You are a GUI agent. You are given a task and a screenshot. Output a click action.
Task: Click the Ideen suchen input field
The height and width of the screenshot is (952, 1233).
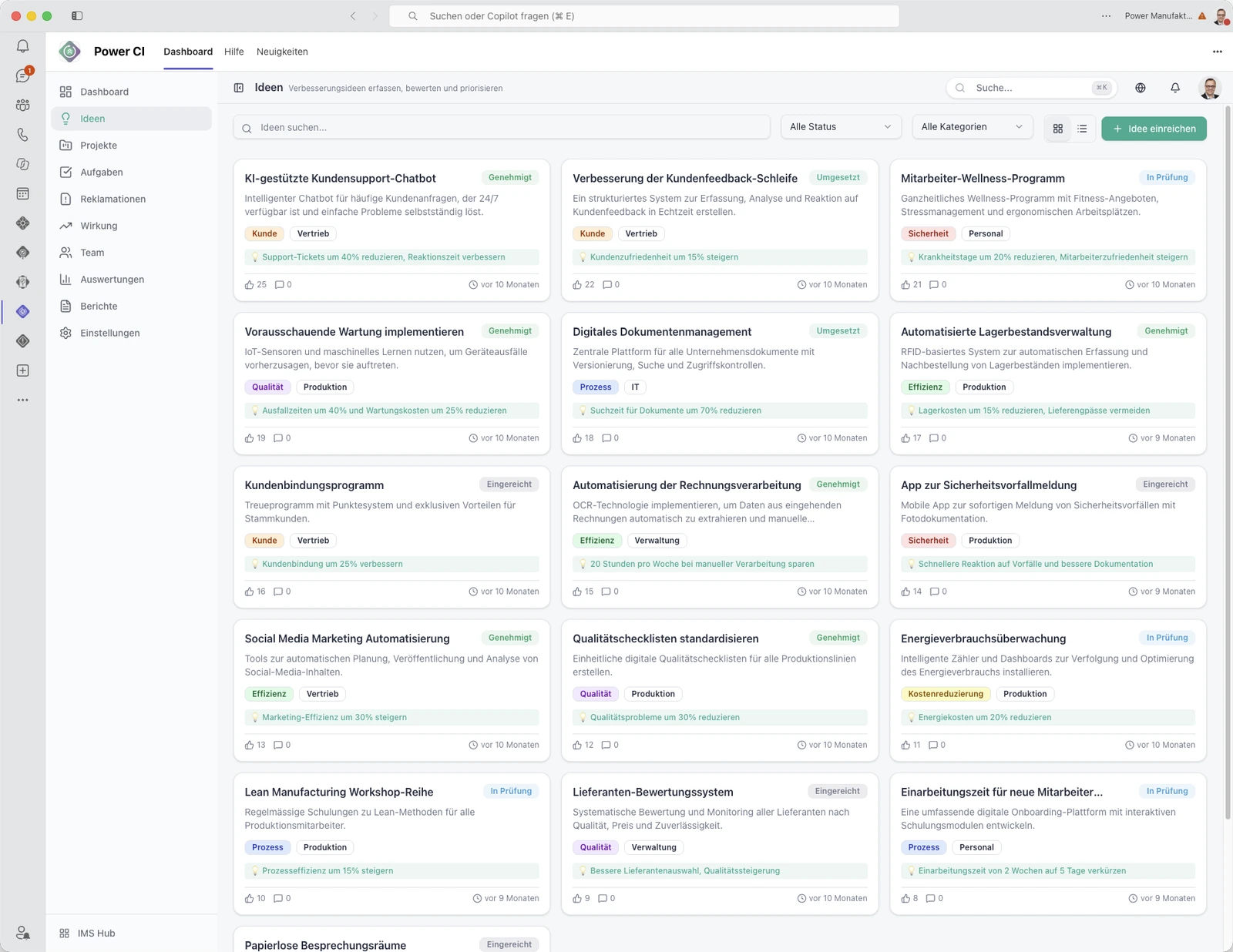pos(502,127)
